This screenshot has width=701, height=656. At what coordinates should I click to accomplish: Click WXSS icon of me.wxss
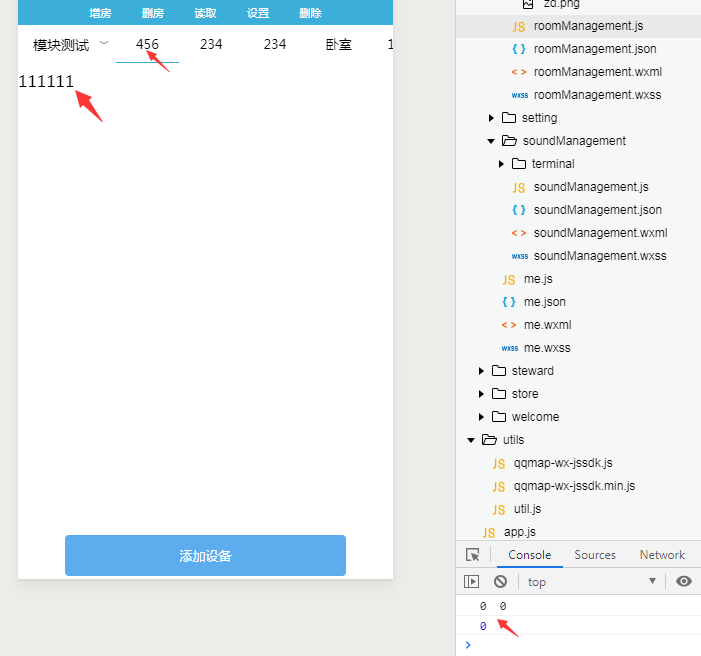(x=510, y=348)
